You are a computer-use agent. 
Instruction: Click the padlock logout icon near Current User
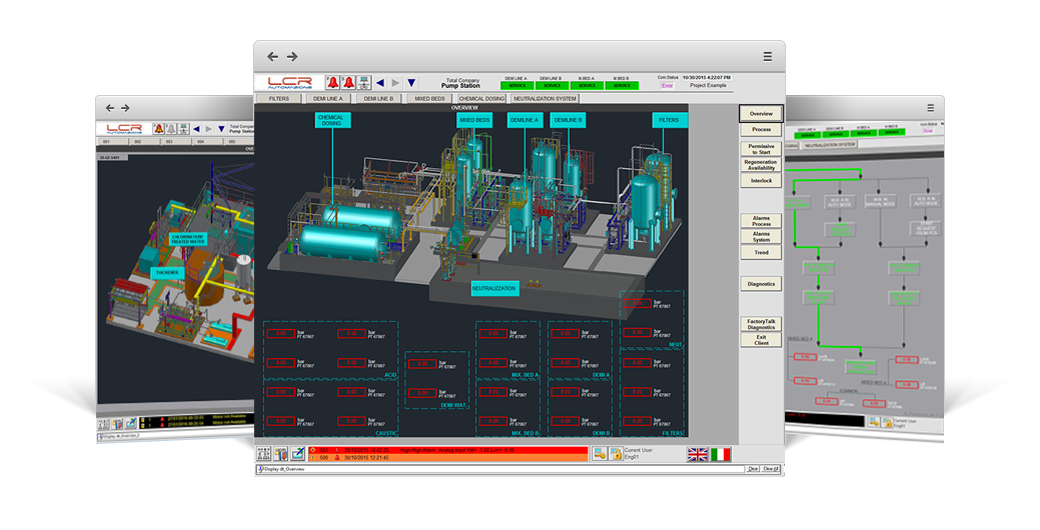click(614, 454)
